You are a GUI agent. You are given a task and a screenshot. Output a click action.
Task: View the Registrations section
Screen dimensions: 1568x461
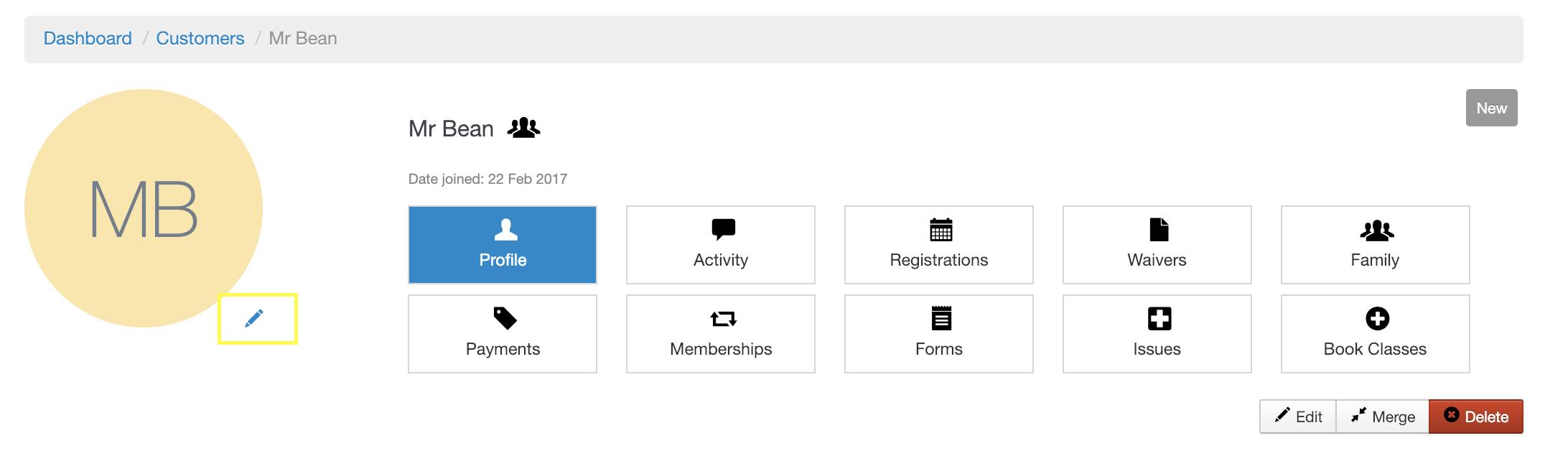point(938,245)
